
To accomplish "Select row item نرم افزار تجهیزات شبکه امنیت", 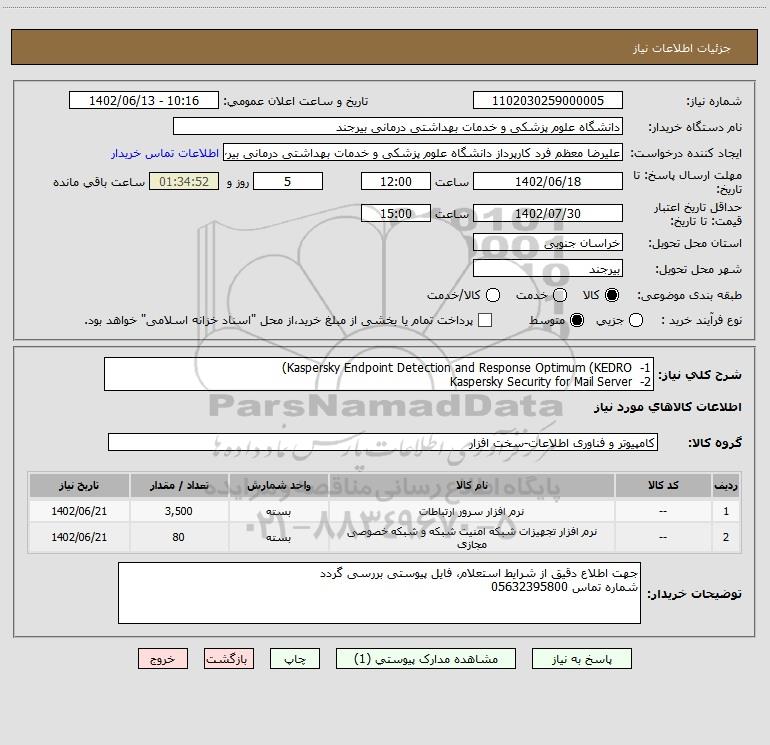I will click(x=471, y=537).
